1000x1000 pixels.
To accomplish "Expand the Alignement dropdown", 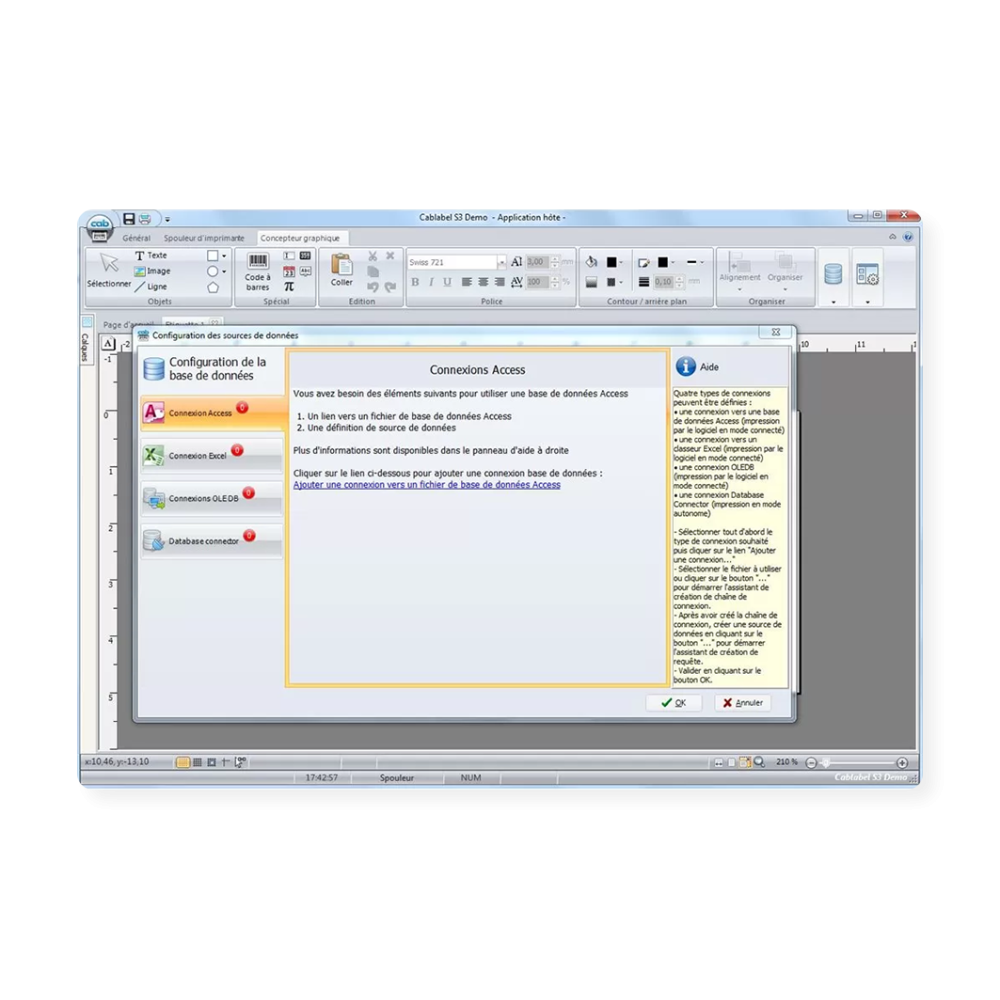I will 741,288.
